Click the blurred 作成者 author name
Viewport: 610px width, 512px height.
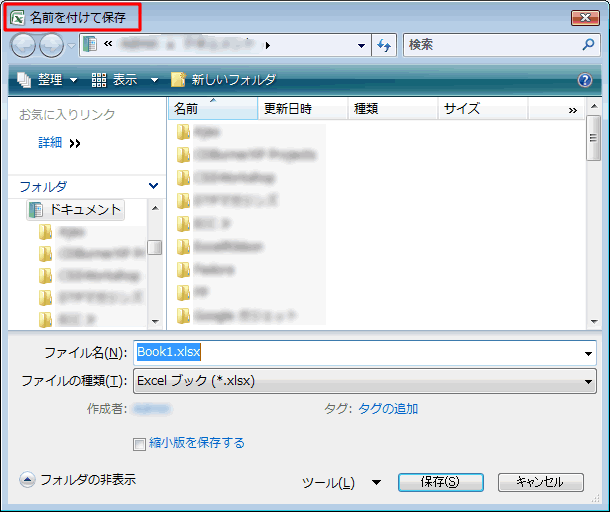tap(152, 409)
